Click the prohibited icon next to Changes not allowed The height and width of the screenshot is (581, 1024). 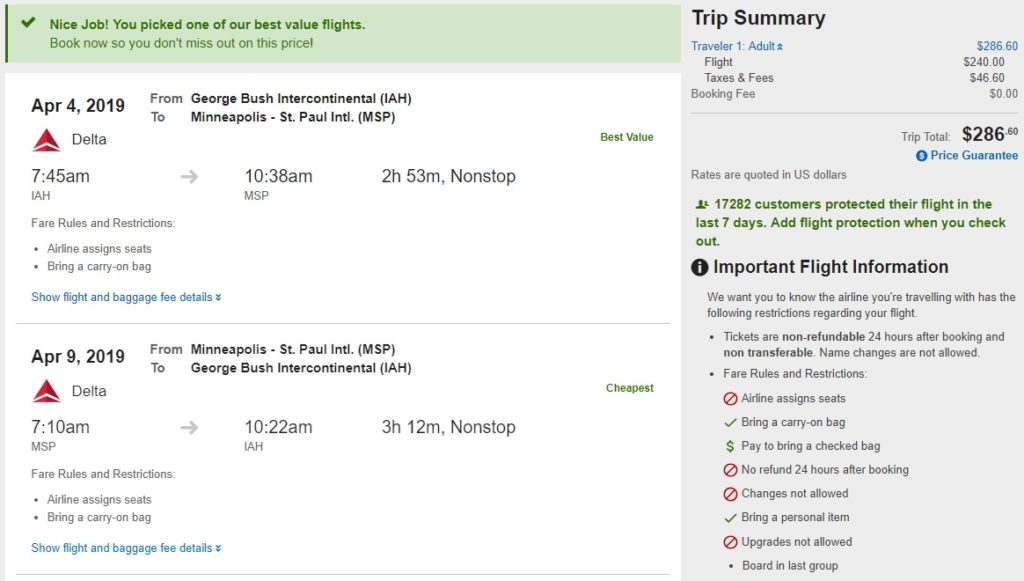[730, 494]
